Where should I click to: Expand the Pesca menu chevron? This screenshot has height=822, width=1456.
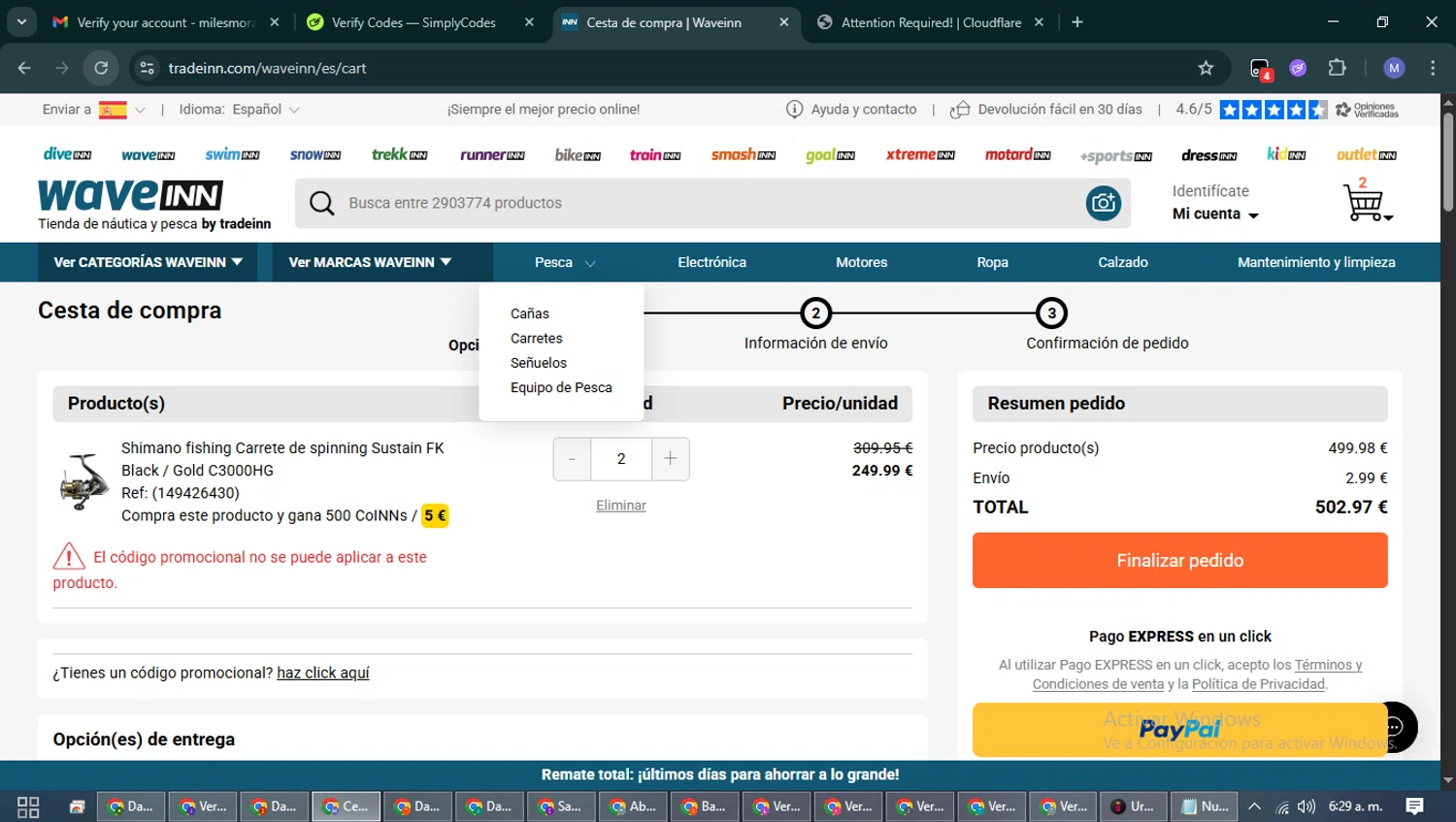[590, 263]
